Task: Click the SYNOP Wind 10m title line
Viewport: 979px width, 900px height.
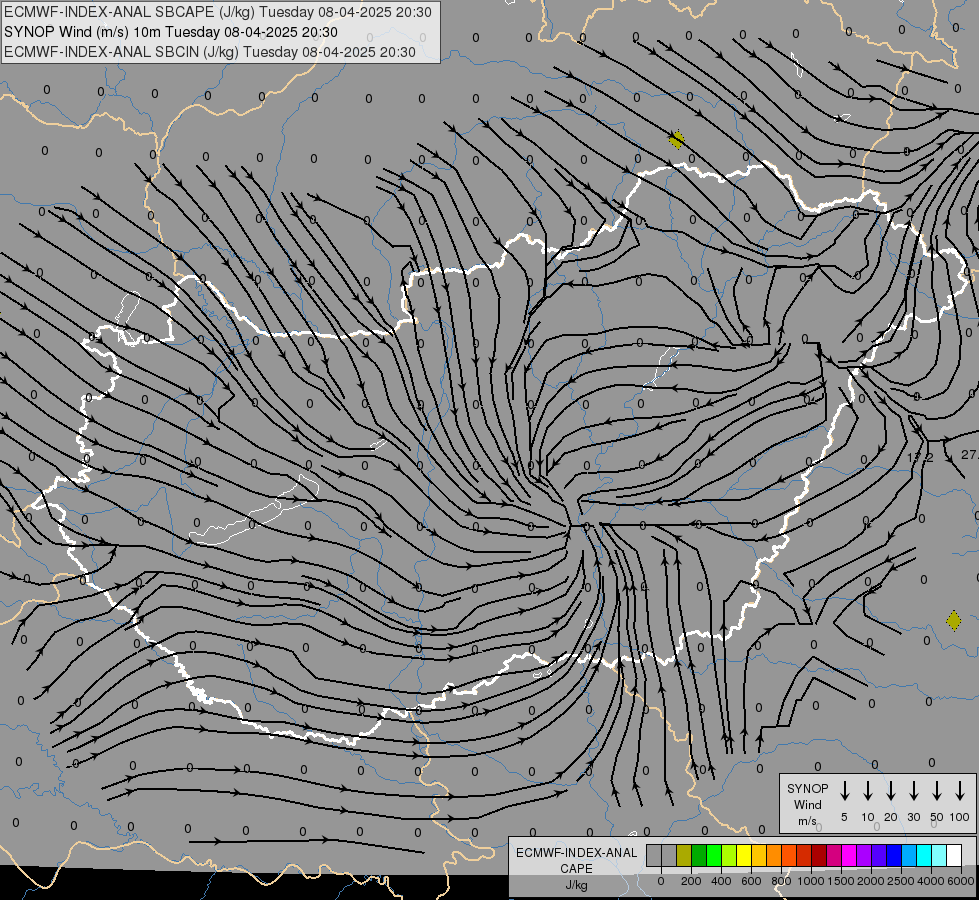Action: 170,32
